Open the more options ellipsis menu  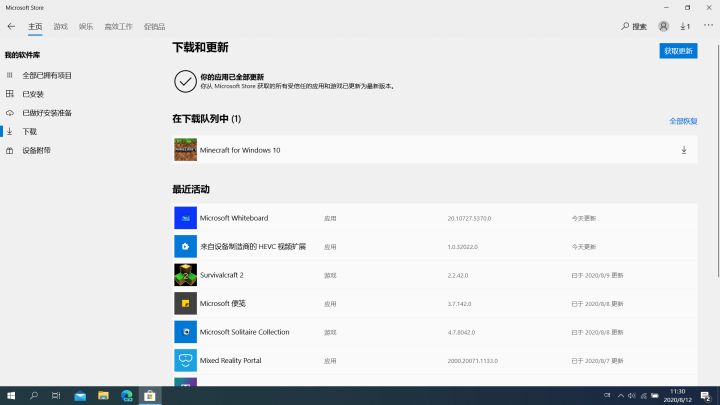click(x=708, y=26)
